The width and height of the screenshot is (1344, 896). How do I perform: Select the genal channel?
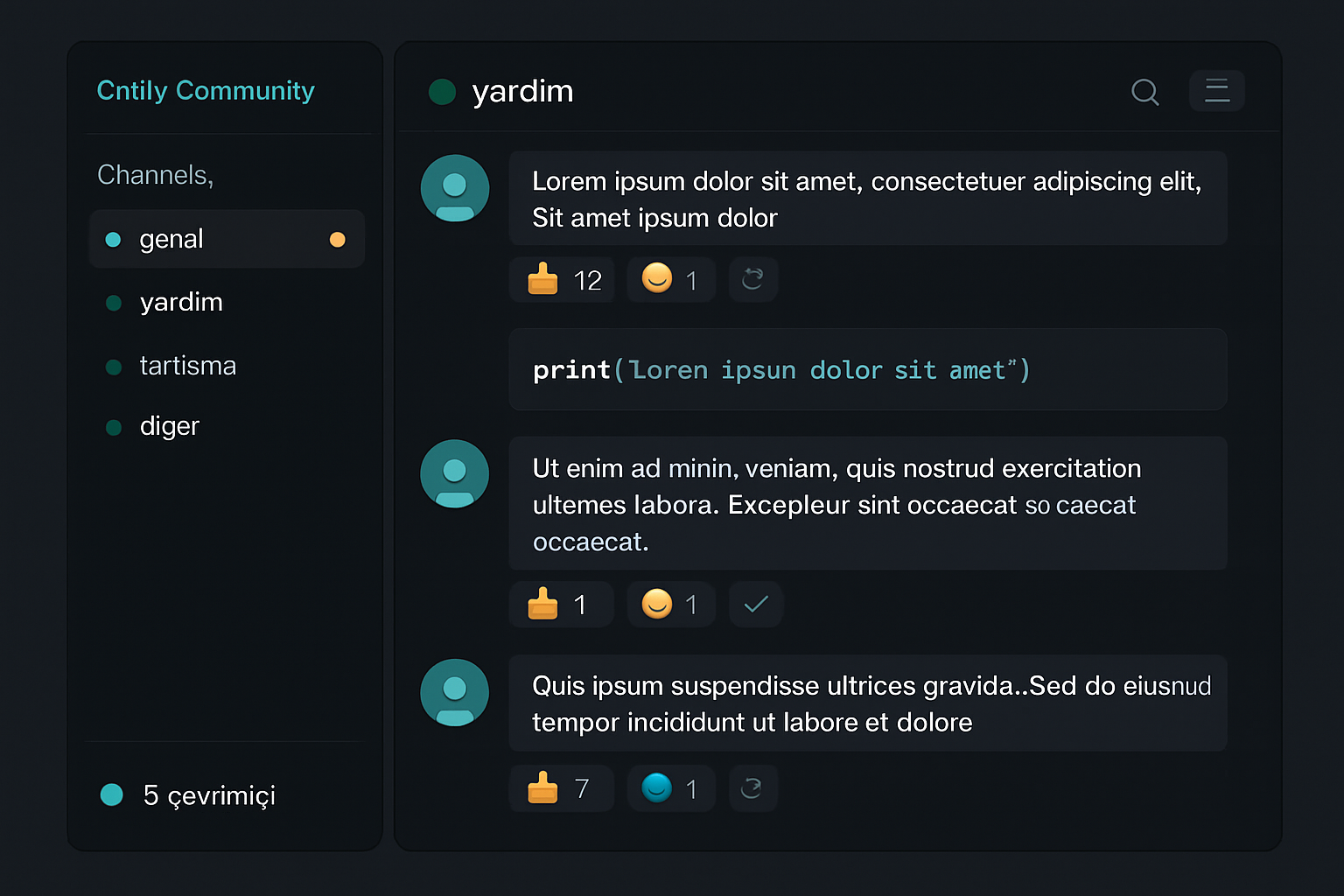click(171, 238)
